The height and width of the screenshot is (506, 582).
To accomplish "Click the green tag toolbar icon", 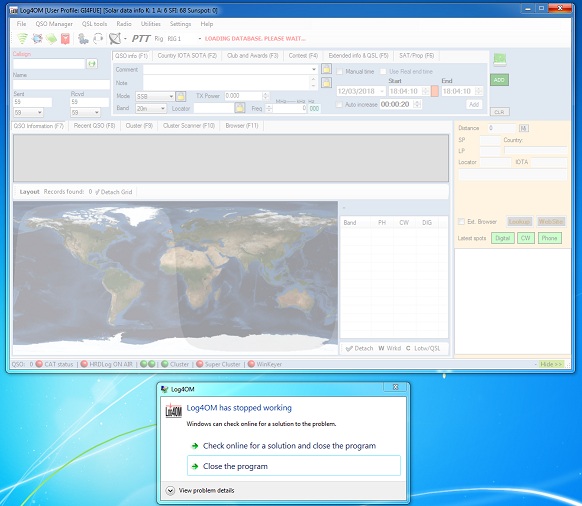I will 51,38.
